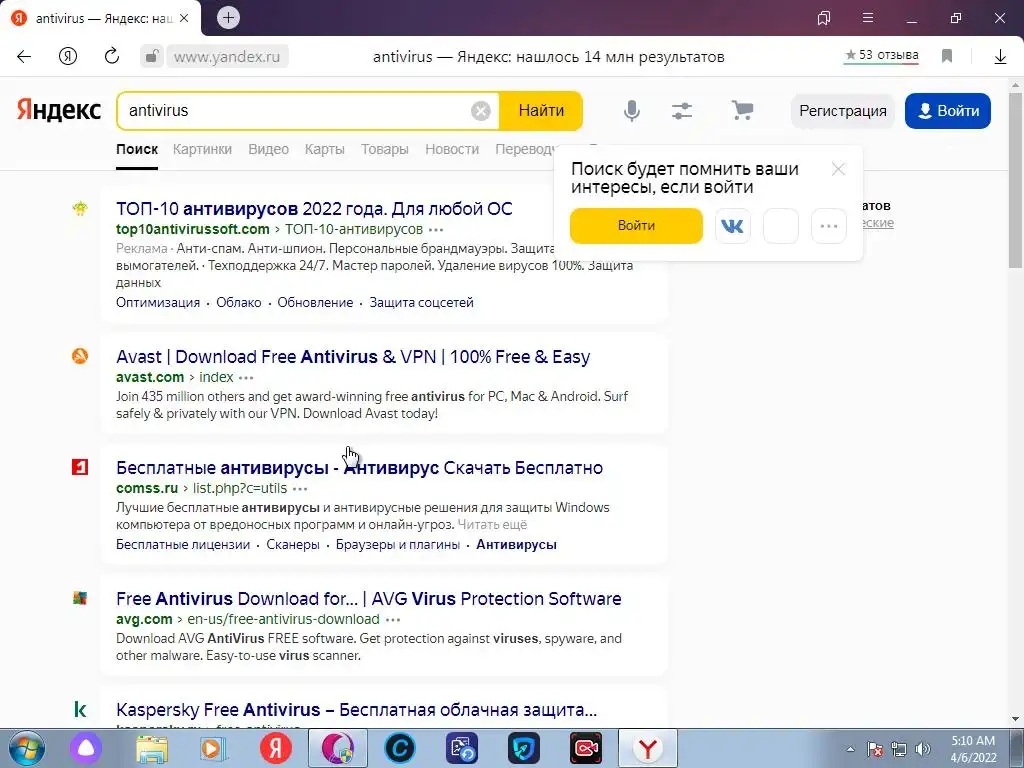
Task: Click the comss.ru red favicon
Action: (80, 467)
